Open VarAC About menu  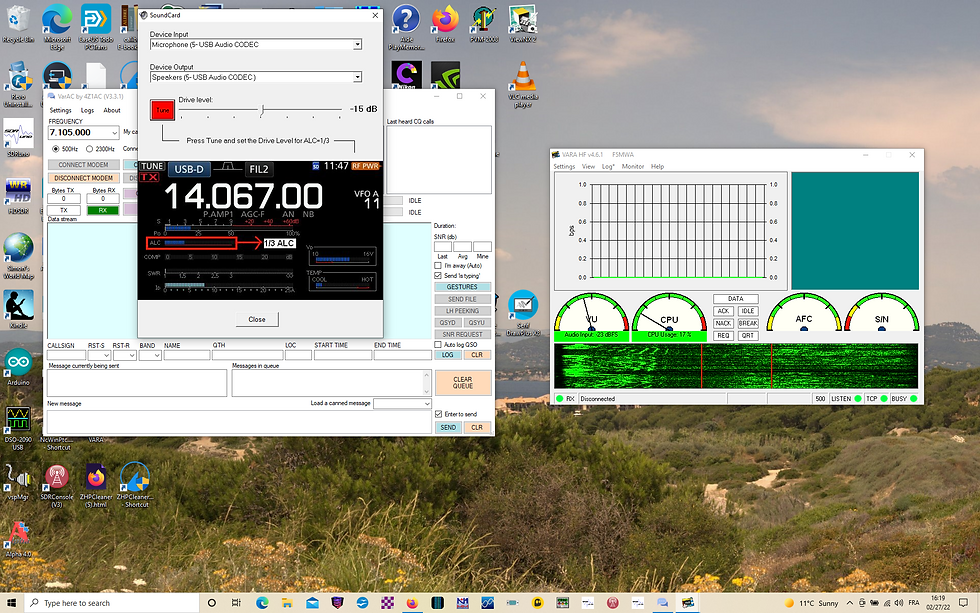[x=112, y=110]
